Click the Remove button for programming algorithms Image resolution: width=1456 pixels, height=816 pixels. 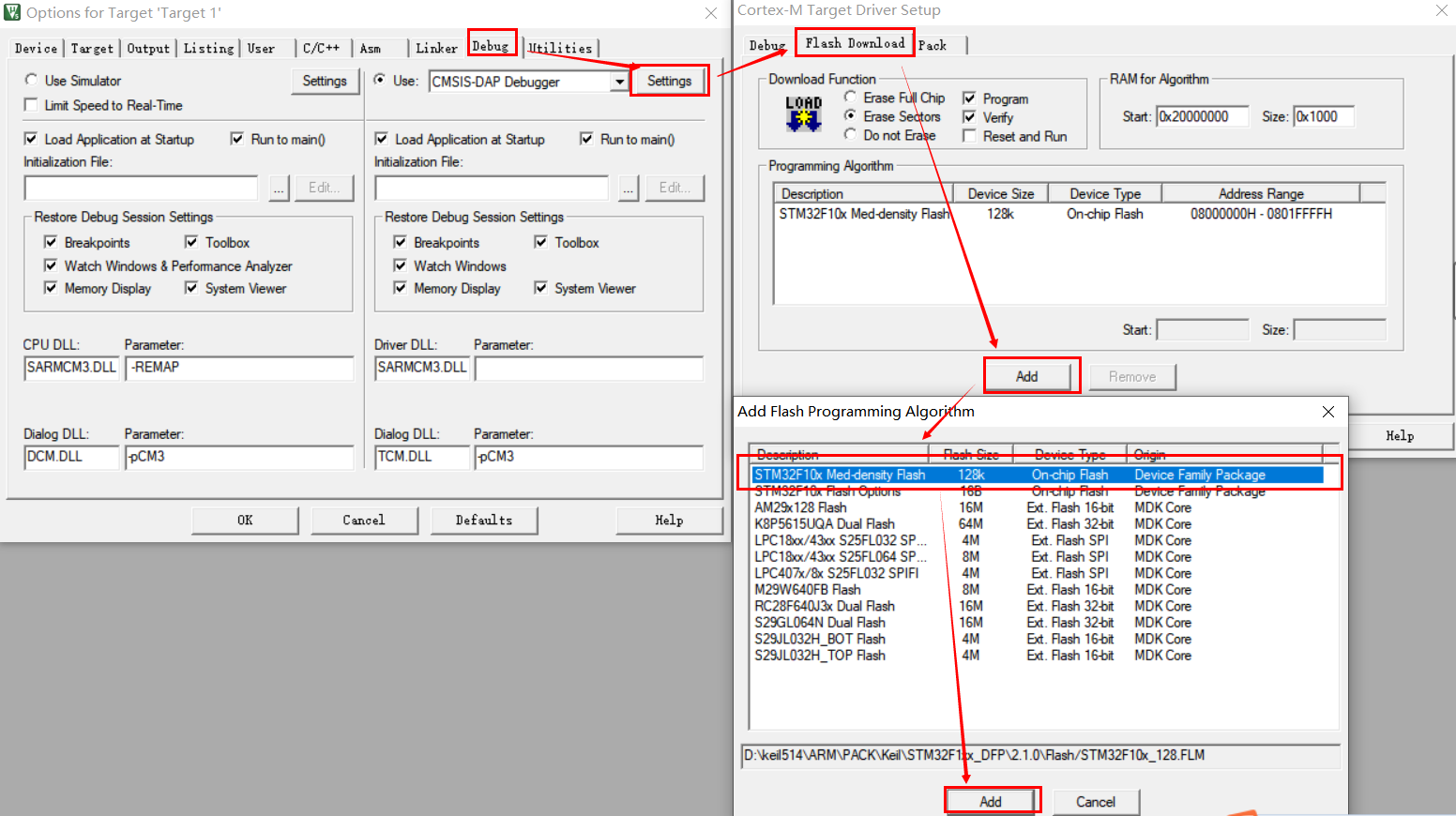[1132, 375]
